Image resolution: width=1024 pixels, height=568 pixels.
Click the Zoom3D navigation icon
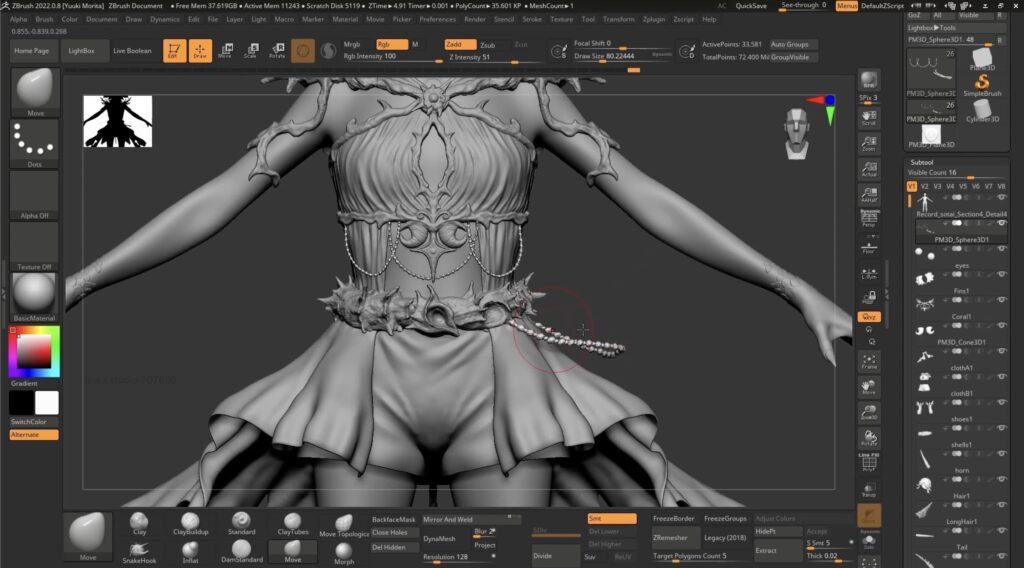pos(869,412)
